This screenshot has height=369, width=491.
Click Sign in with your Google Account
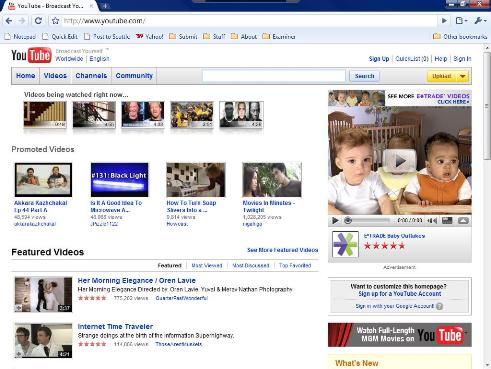coord(395,306)
